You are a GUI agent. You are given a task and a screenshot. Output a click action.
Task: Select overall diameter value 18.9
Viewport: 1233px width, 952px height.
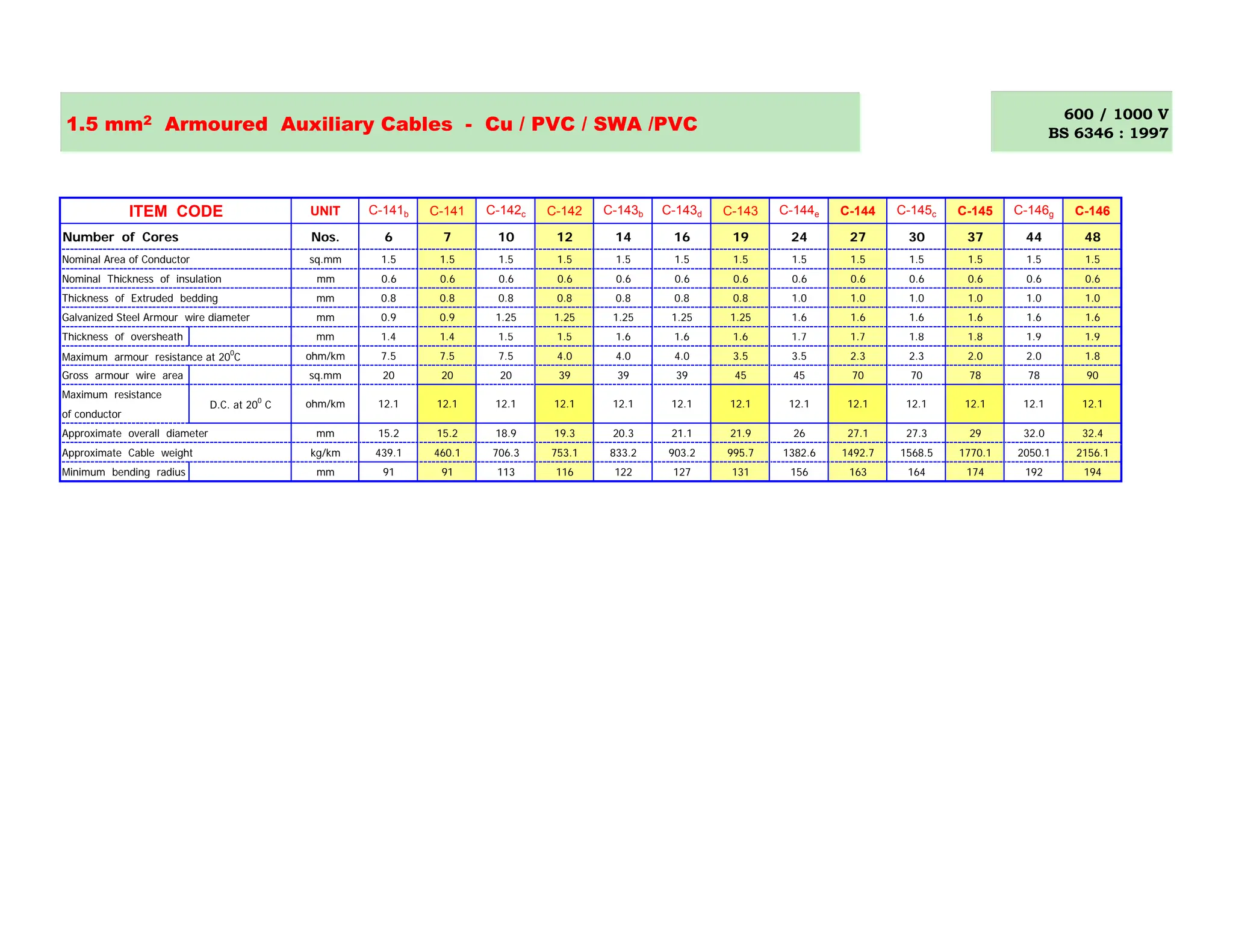506,433
